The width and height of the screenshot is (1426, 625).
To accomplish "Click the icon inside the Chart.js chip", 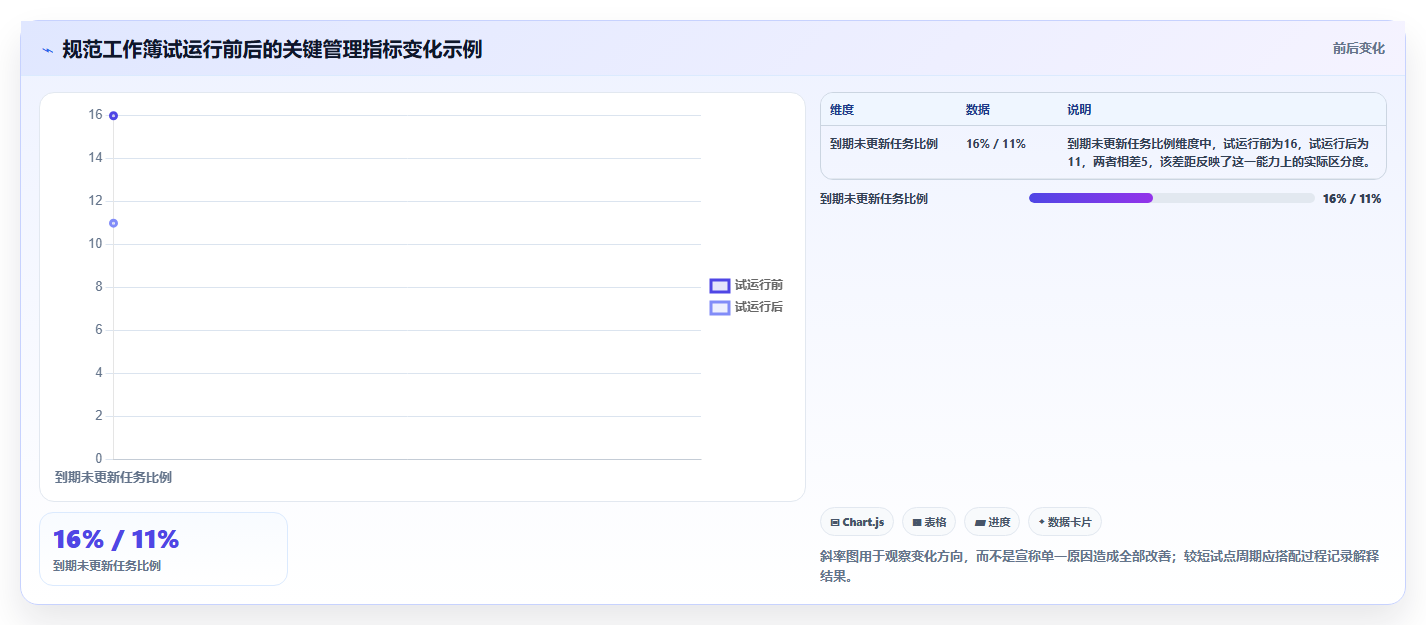I will (x=835, y=522).
